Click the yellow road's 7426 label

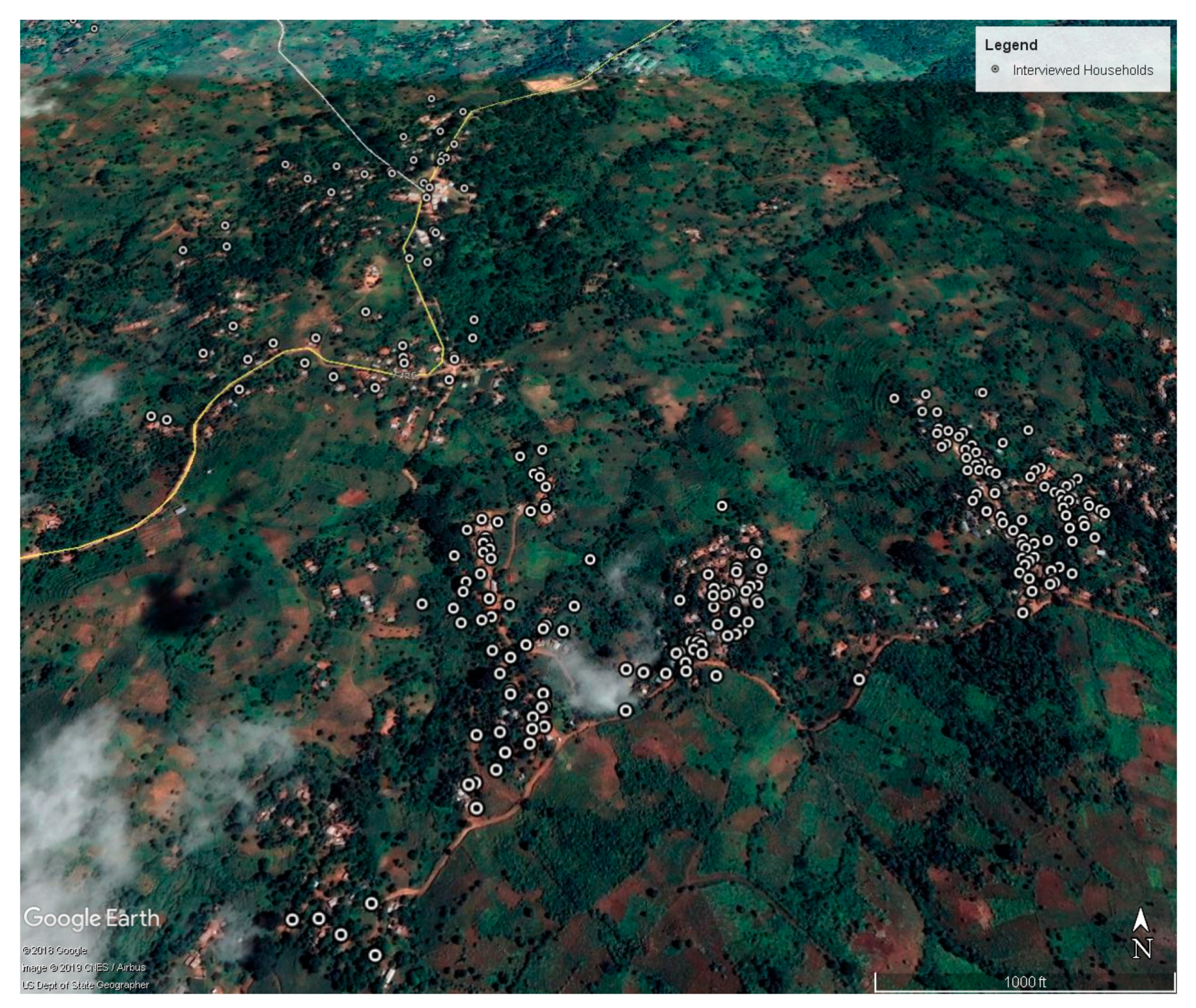tap(405, 375)
